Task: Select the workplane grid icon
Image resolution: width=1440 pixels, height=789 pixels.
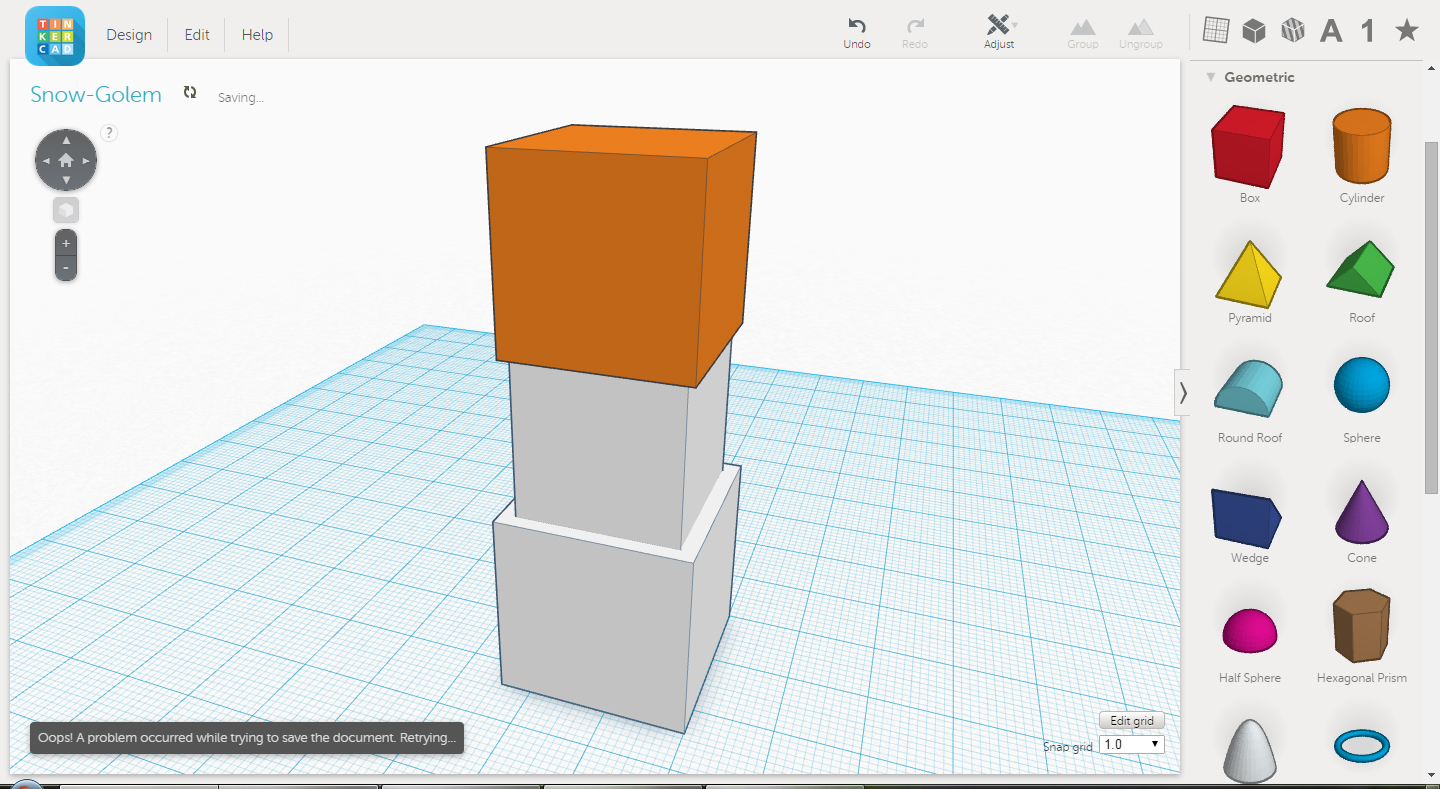Action: coord(1215,31)
